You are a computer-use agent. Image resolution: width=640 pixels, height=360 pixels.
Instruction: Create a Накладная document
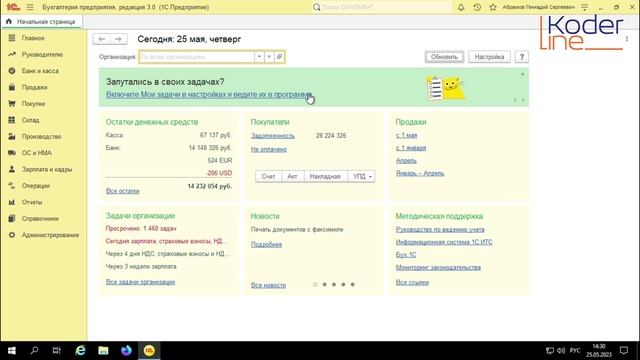tap(325, 176)
